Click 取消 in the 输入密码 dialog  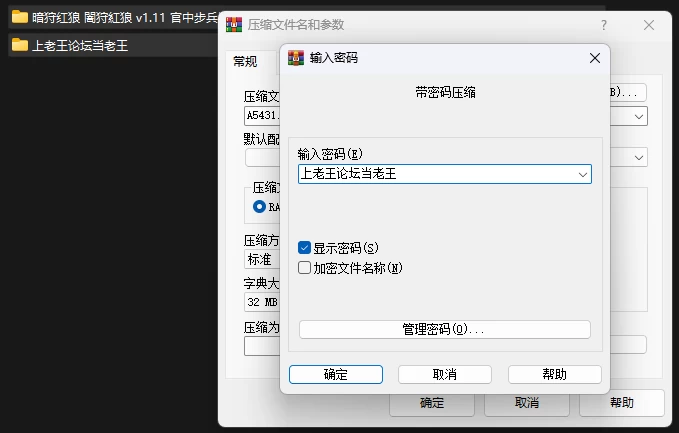(x=445, y=374)
